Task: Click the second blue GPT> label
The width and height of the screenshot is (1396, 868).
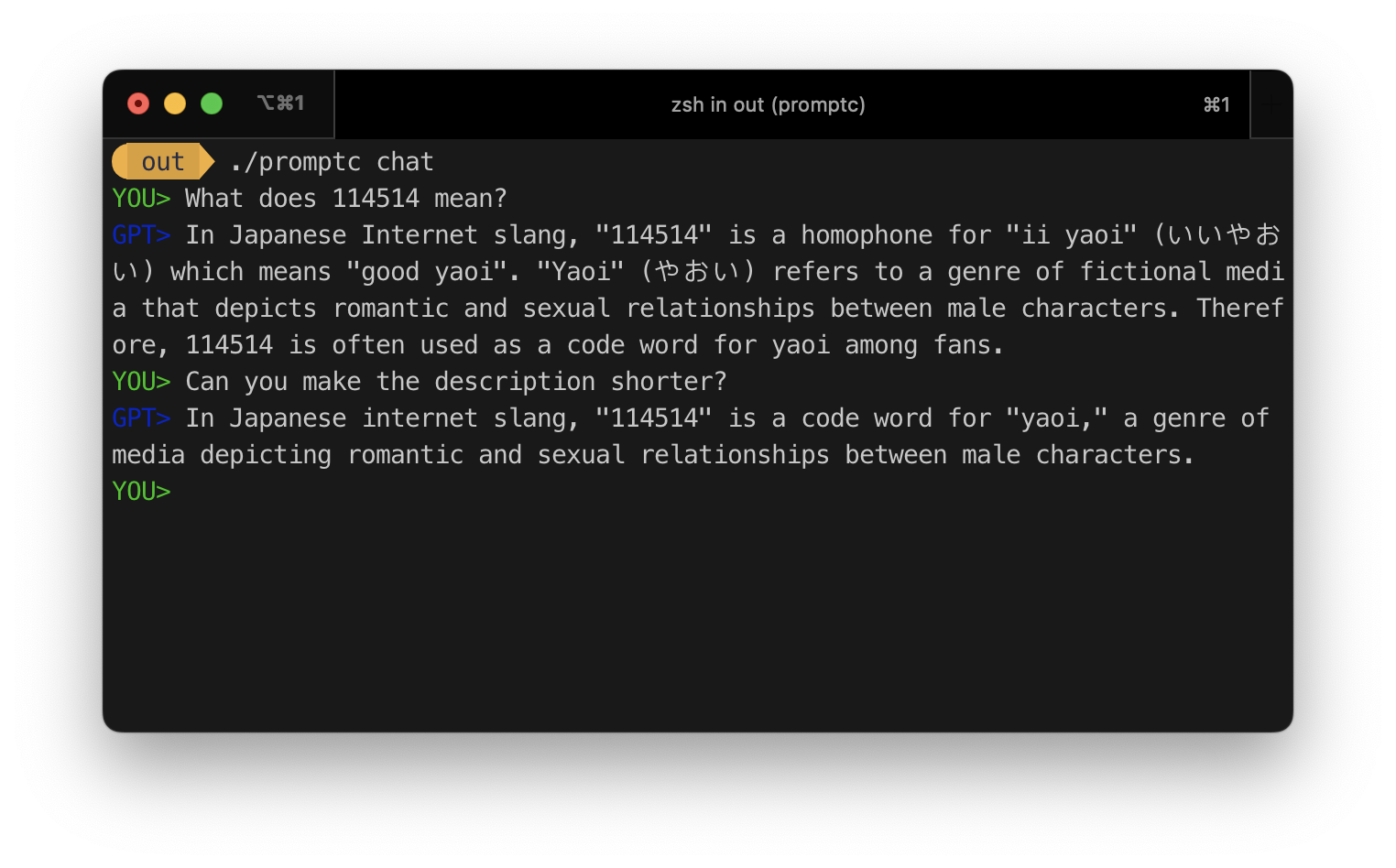Action: 141,418
